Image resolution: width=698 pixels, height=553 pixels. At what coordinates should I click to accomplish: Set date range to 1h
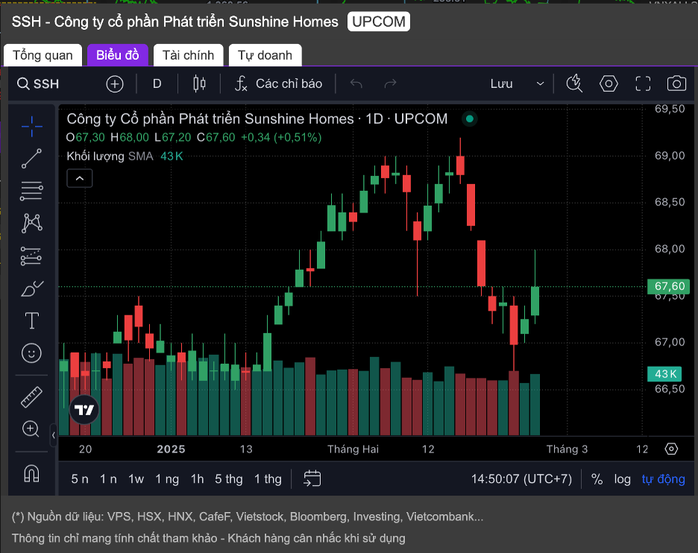(x=197, y=479)
